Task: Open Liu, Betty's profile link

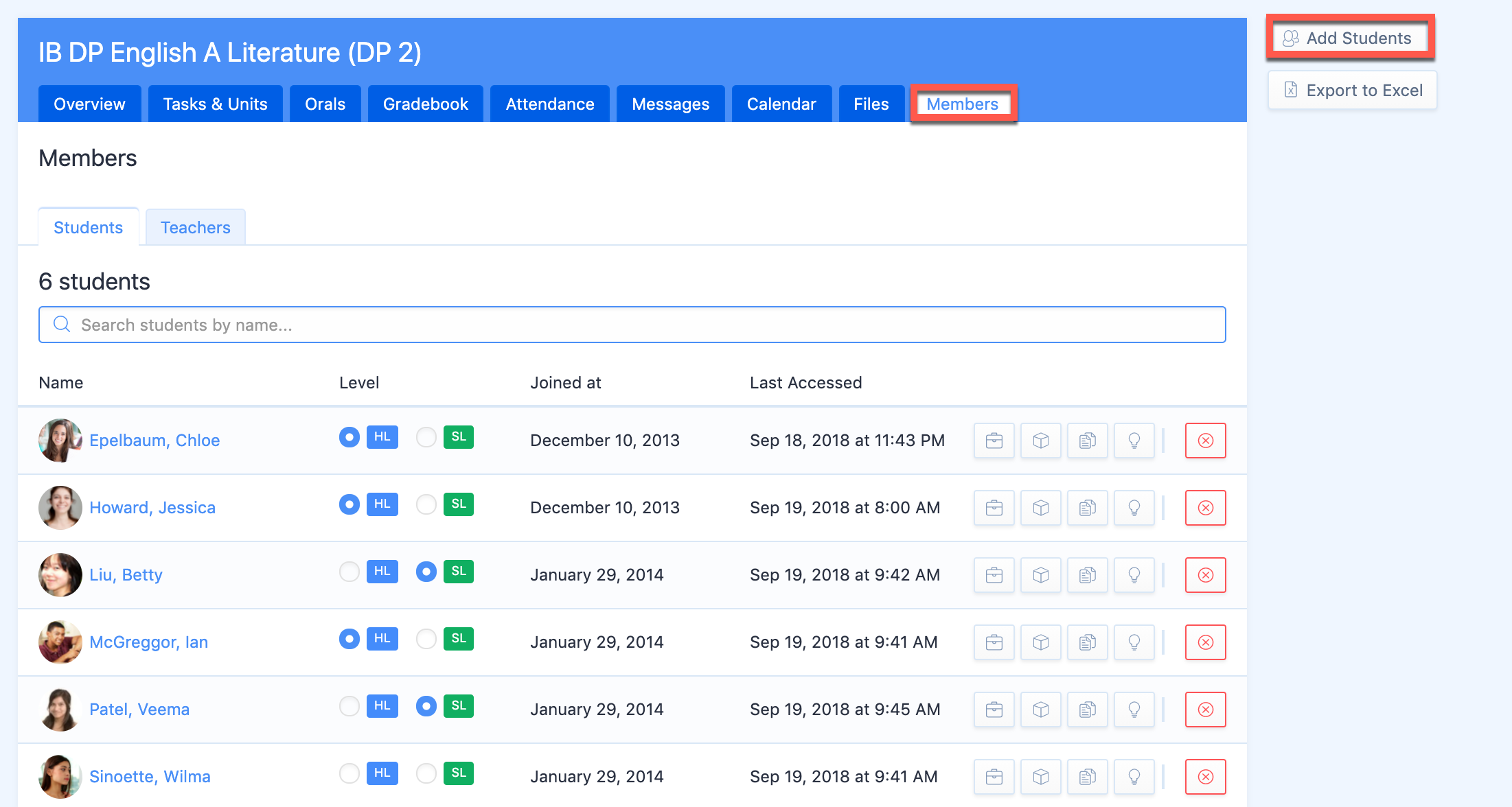Action: pyautogui.click(x=126, y=575)
